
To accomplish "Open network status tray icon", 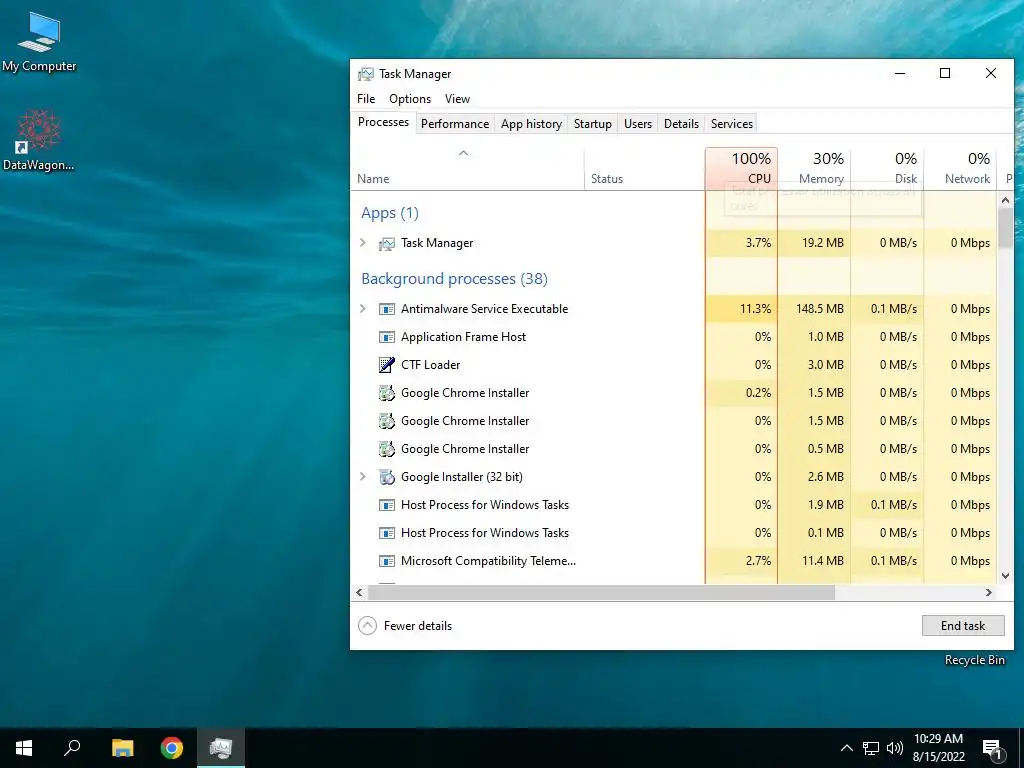I will 871,748.
